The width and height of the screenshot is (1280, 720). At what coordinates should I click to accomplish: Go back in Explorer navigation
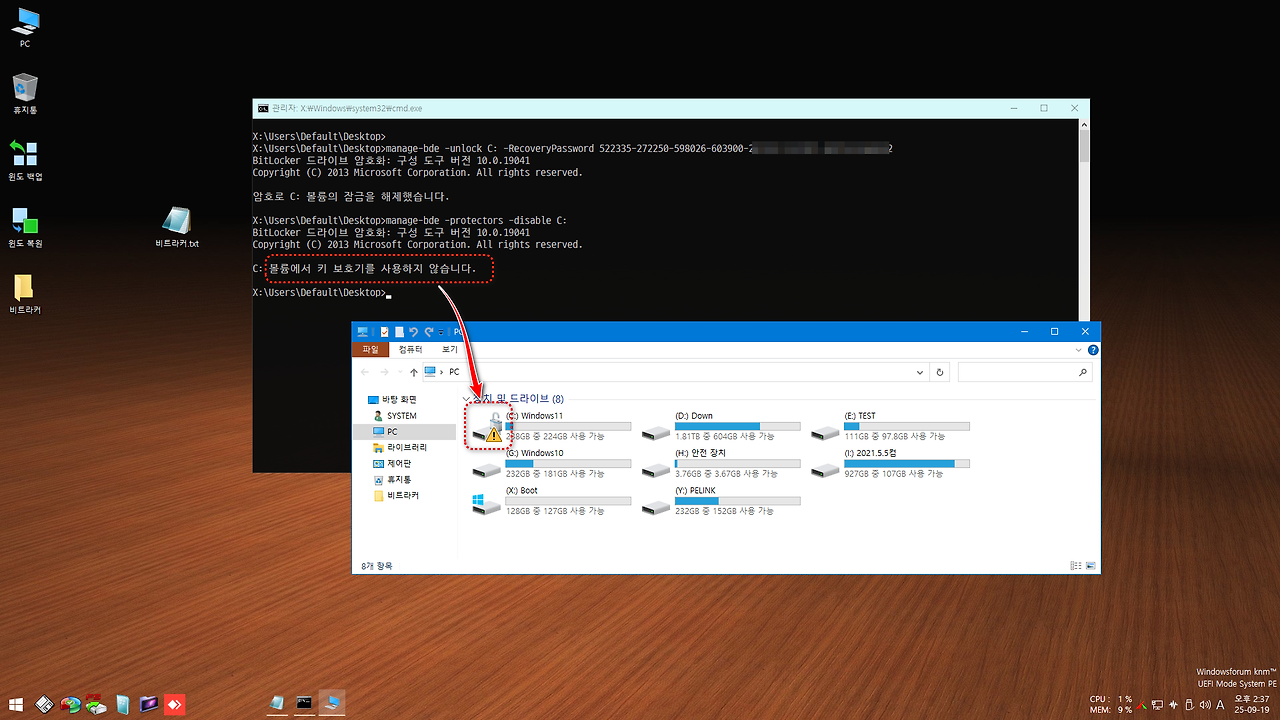367,372
